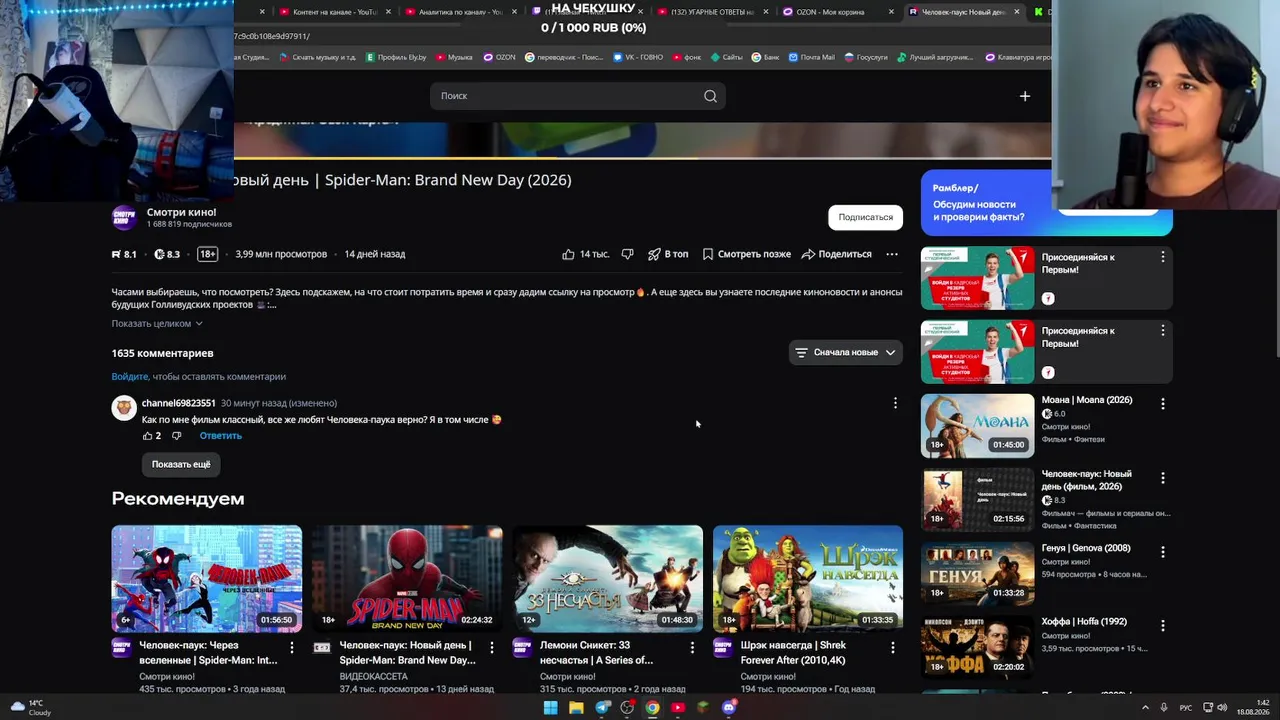
Task: Boost the video with В топ
Action: [668, 254]
